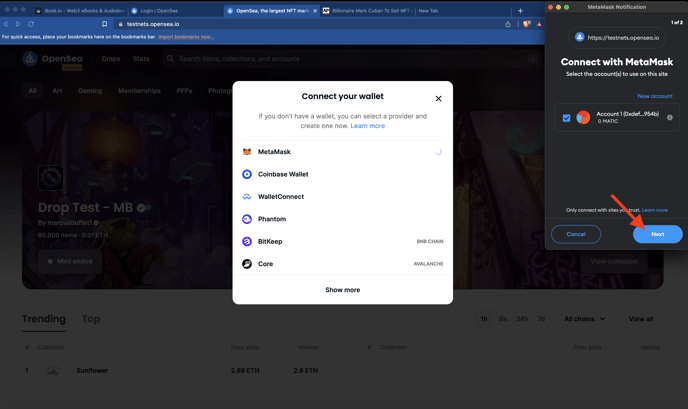Set time range to 1h

(x=484, y=319)
